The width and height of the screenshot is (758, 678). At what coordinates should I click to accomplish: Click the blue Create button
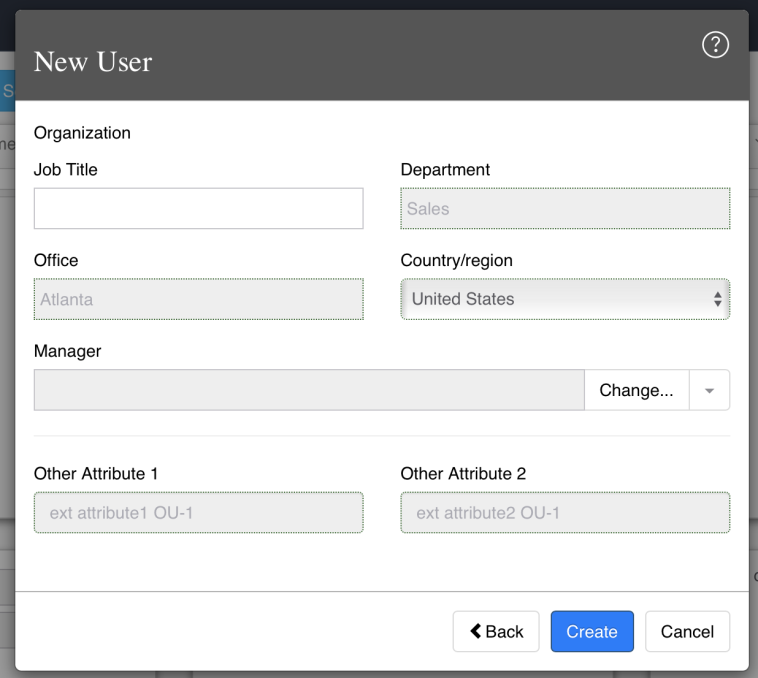coord(592,631)
